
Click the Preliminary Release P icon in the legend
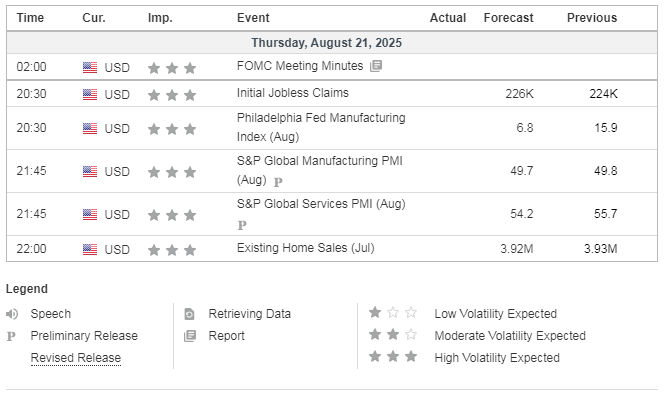(11, 336)
